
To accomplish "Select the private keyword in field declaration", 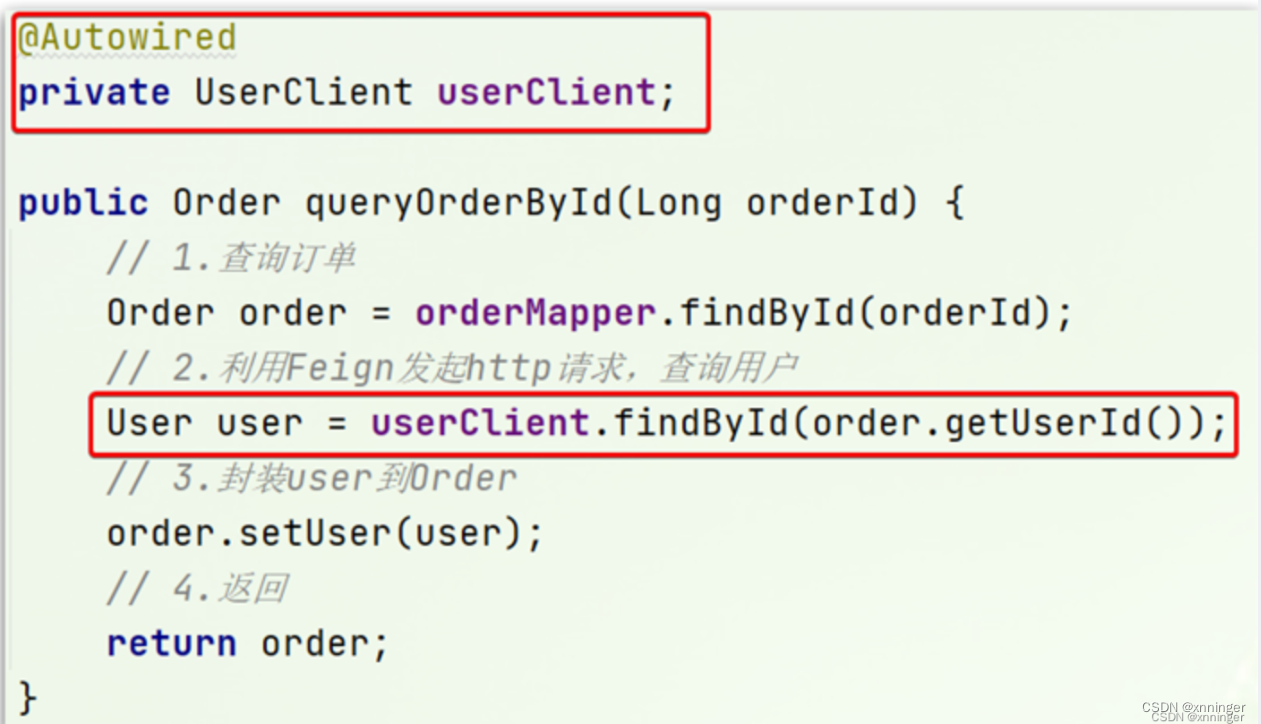I will pyautogui.click(x=94, y=93).
